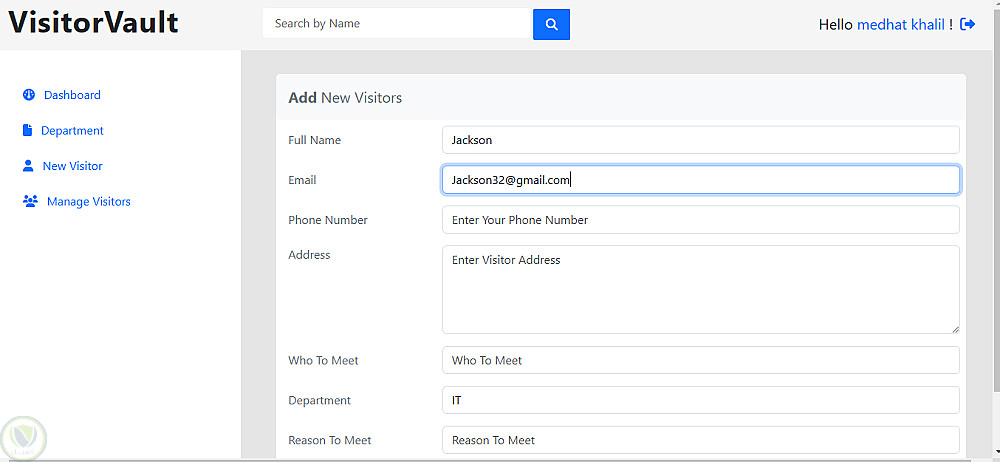This screenshot has width=1000, height=462.
Task: Click the Full Name input field
Action: point(700,140)
